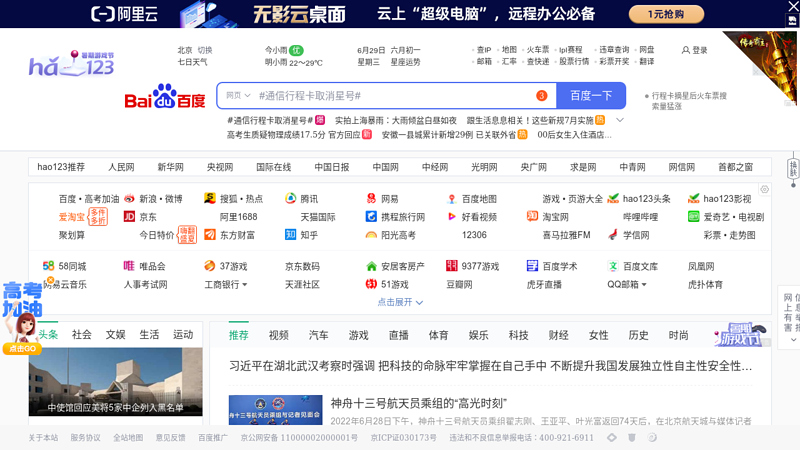This screenshot has width=800, height=450.
Task: Open the 意见反馈 footer link
Action: [x=170, y=438]
